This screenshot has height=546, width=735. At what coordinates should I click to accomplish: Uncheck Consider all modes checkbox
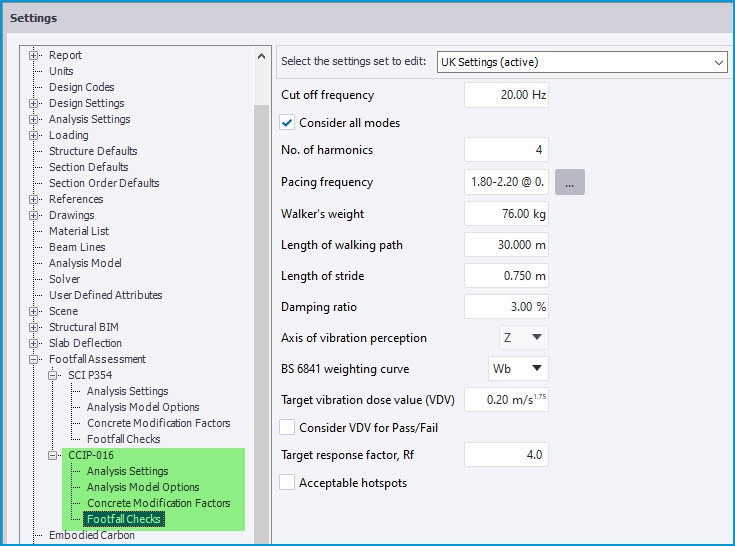coord(288,123)
